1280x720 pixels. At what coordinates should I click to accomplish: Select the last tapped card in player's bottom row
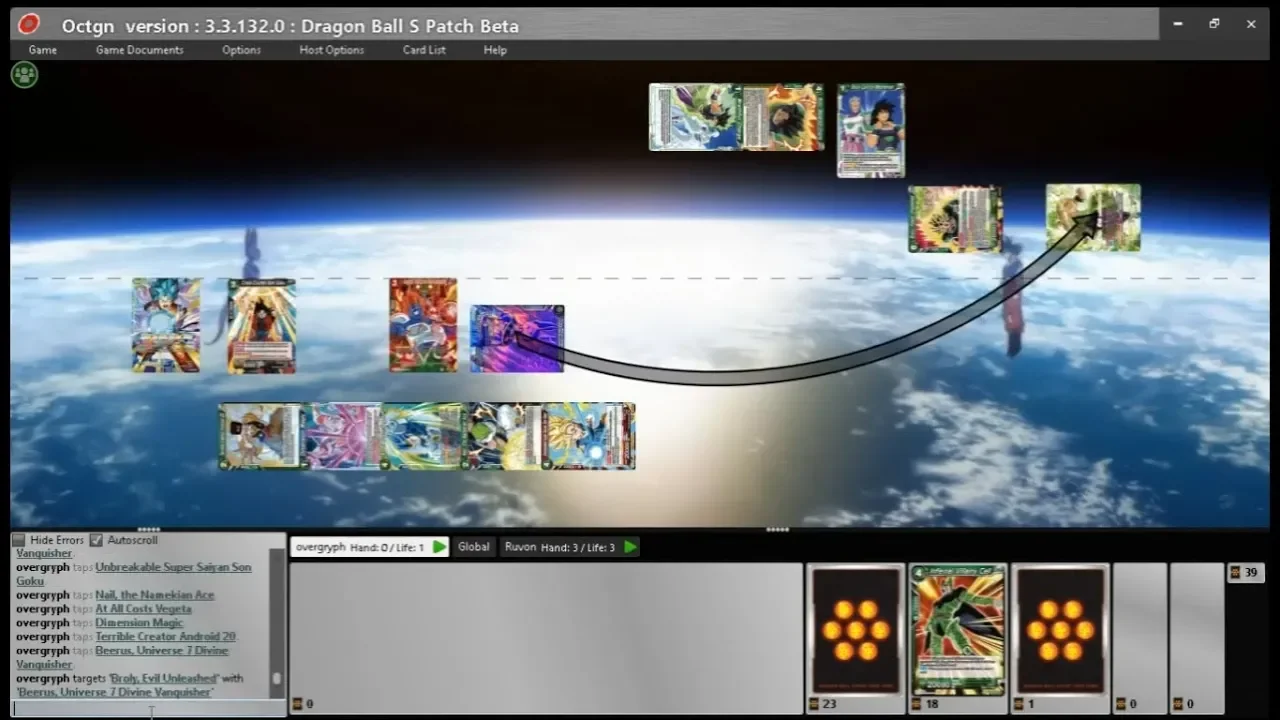click(589, 436)
